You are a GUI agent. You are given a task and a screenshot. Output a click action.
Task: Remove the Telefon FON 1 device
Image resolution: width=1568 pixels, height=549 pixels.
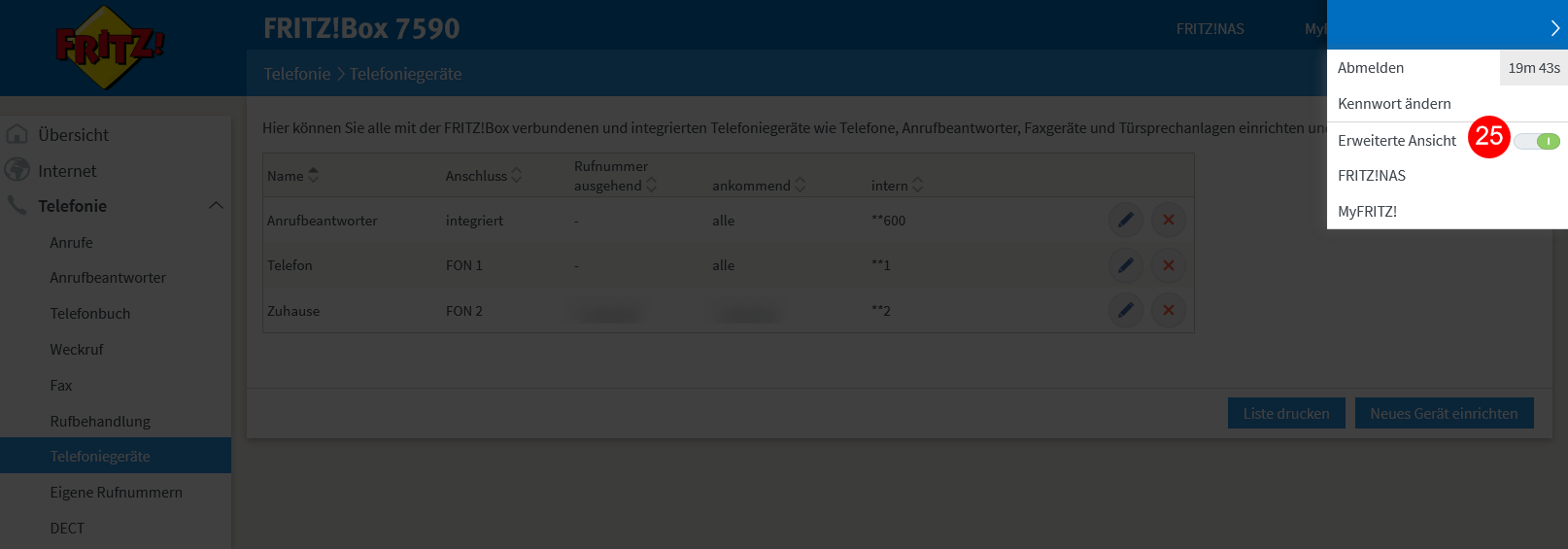[x=1168, y=265]
